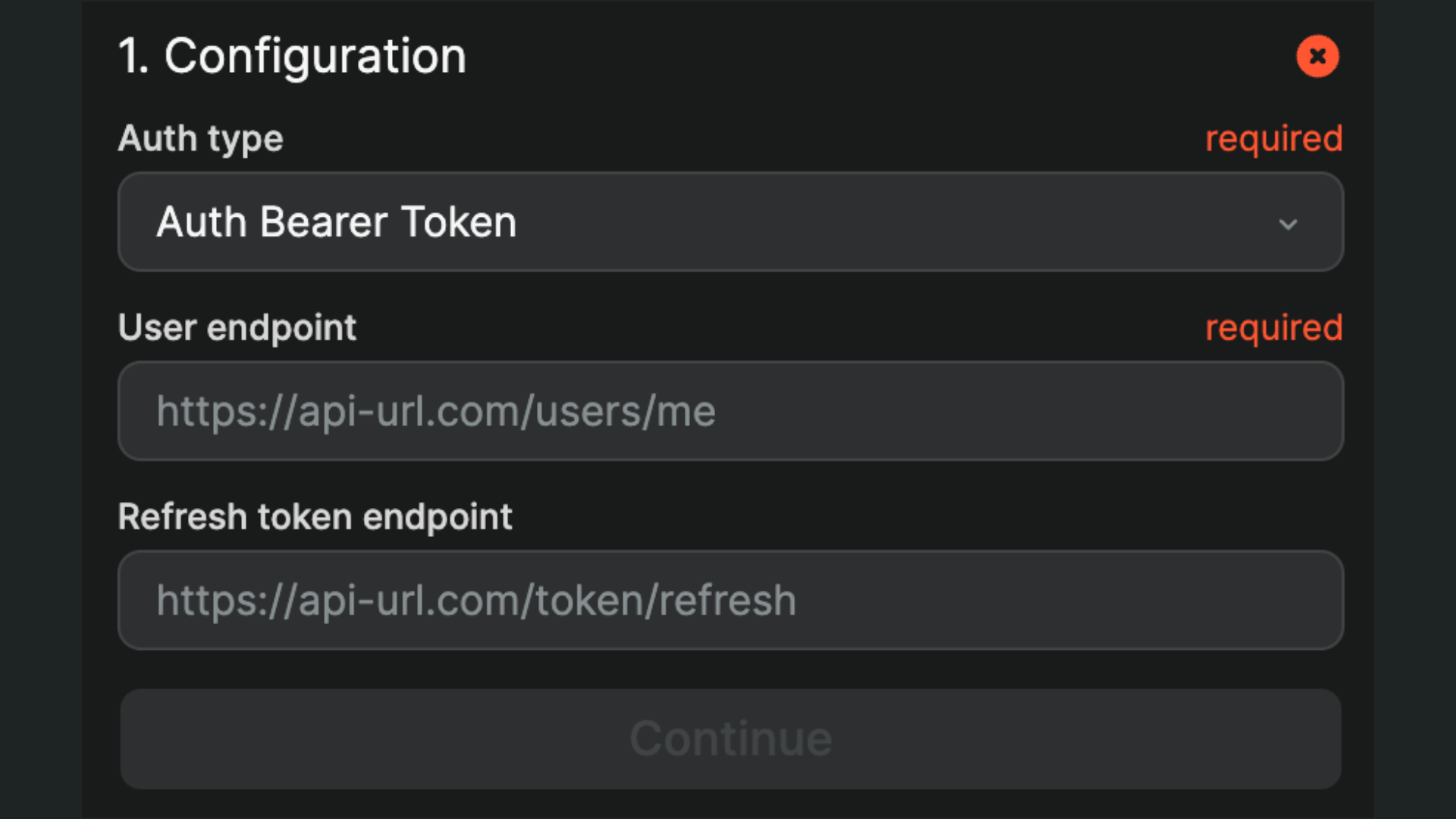Click the Refresh token endpoint label

click(x=315, y=516)
